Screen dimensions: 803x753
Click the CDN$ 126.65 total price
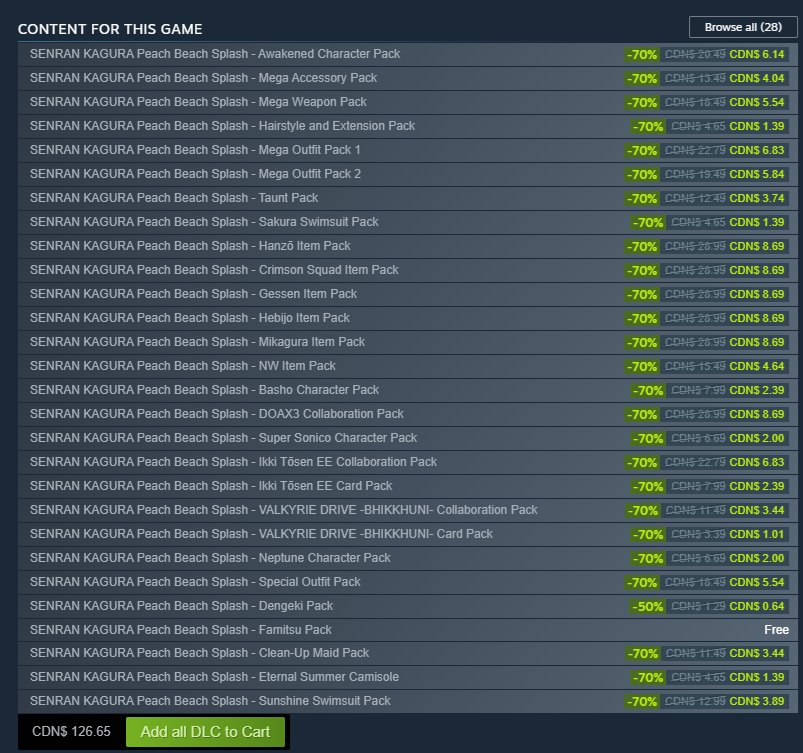pos(71,731)
